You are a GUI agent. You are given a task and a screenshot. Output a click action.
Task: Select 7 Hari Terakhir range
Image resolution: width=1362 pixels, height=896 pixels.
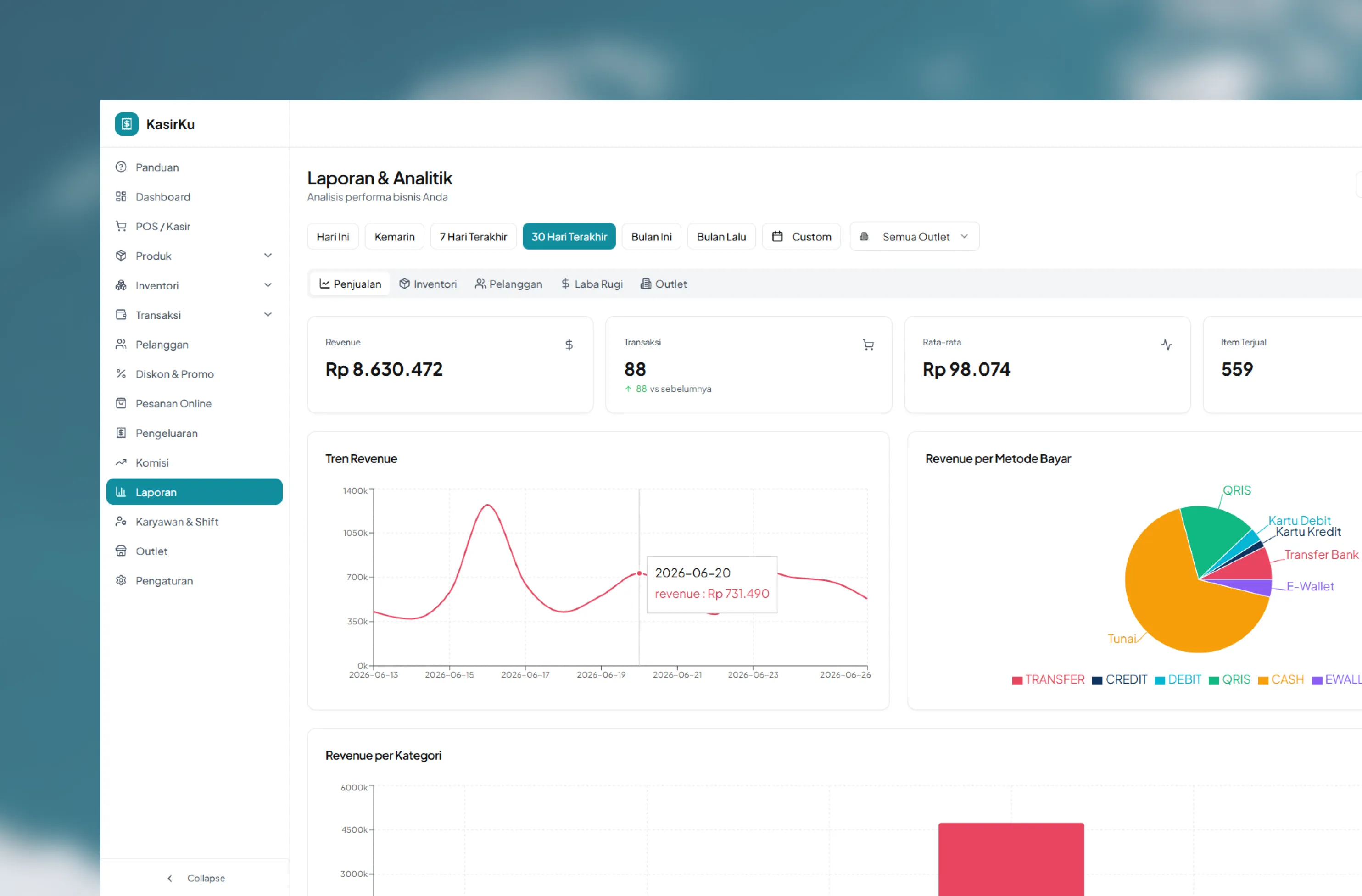[473, 236]
